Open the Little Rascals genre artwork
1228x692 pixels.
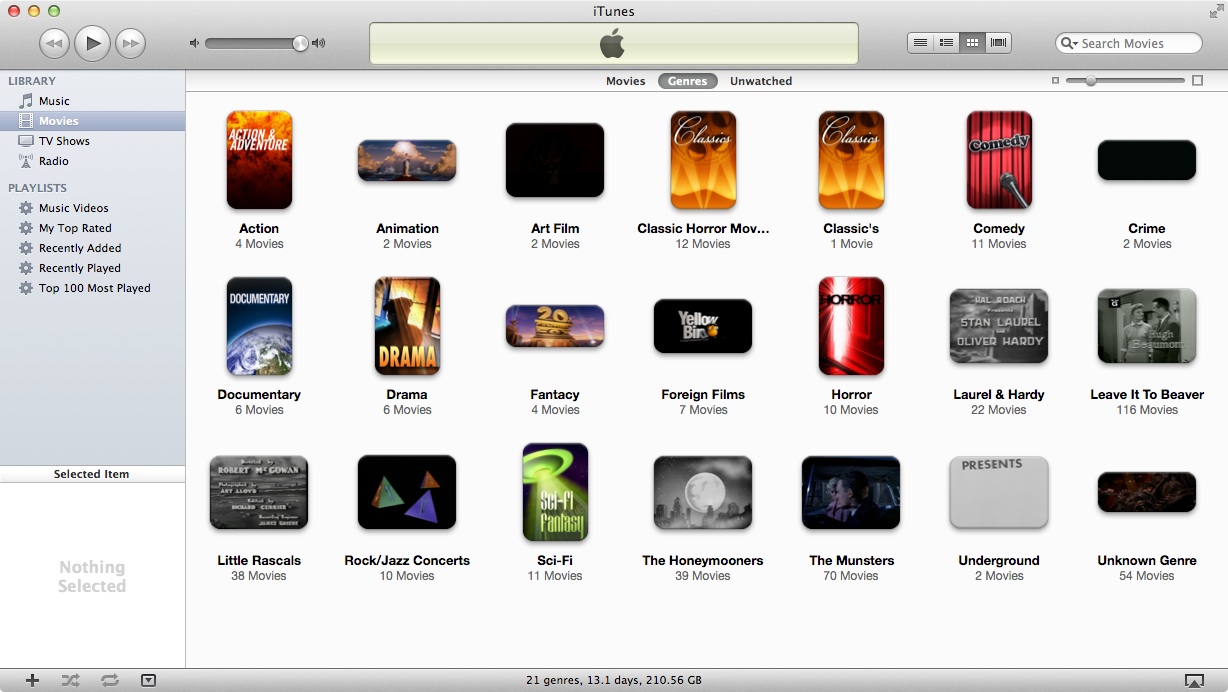259,492
